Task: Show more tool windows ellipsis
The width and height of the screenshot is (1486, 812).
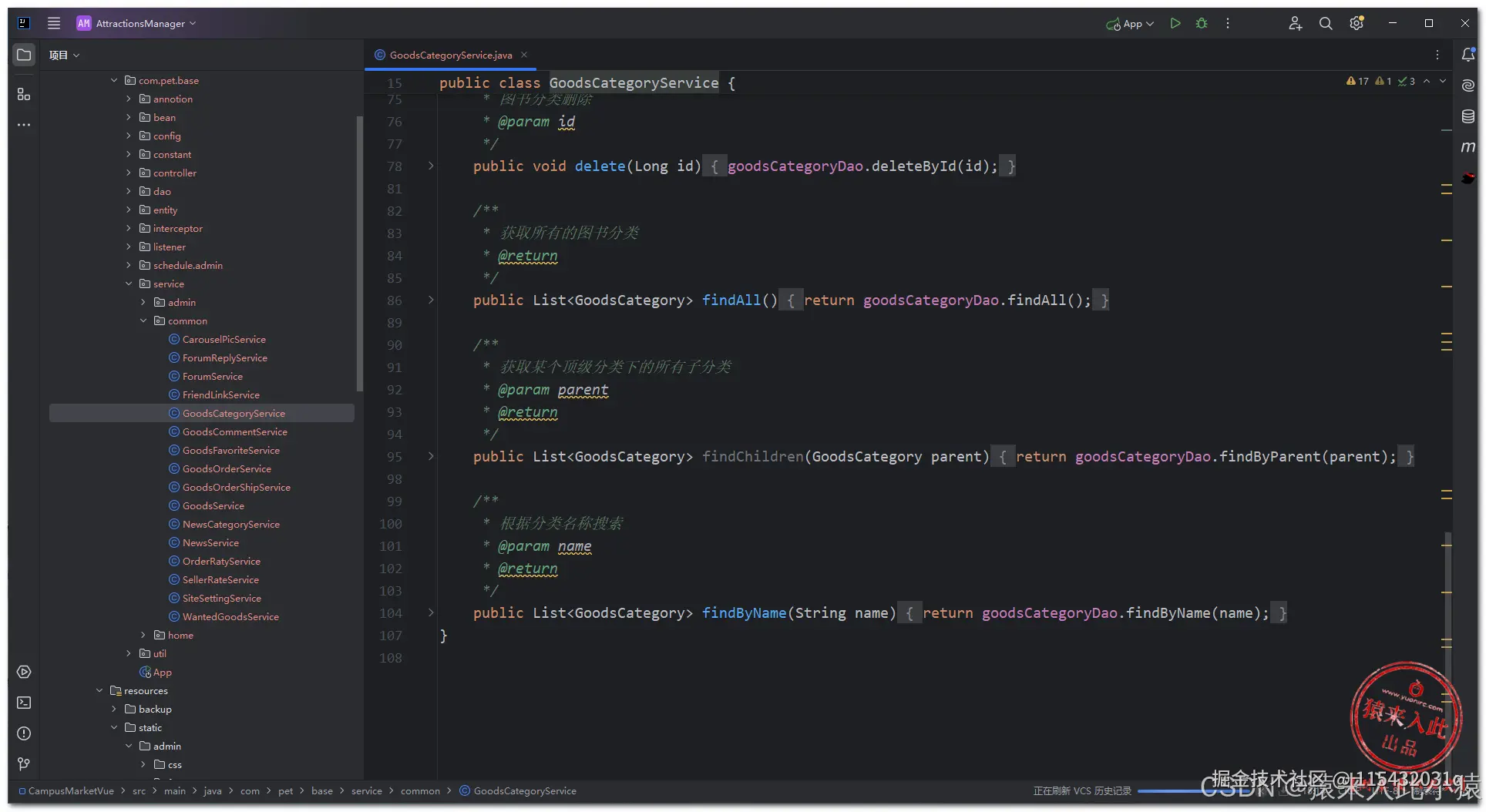Action: point(24,124)
